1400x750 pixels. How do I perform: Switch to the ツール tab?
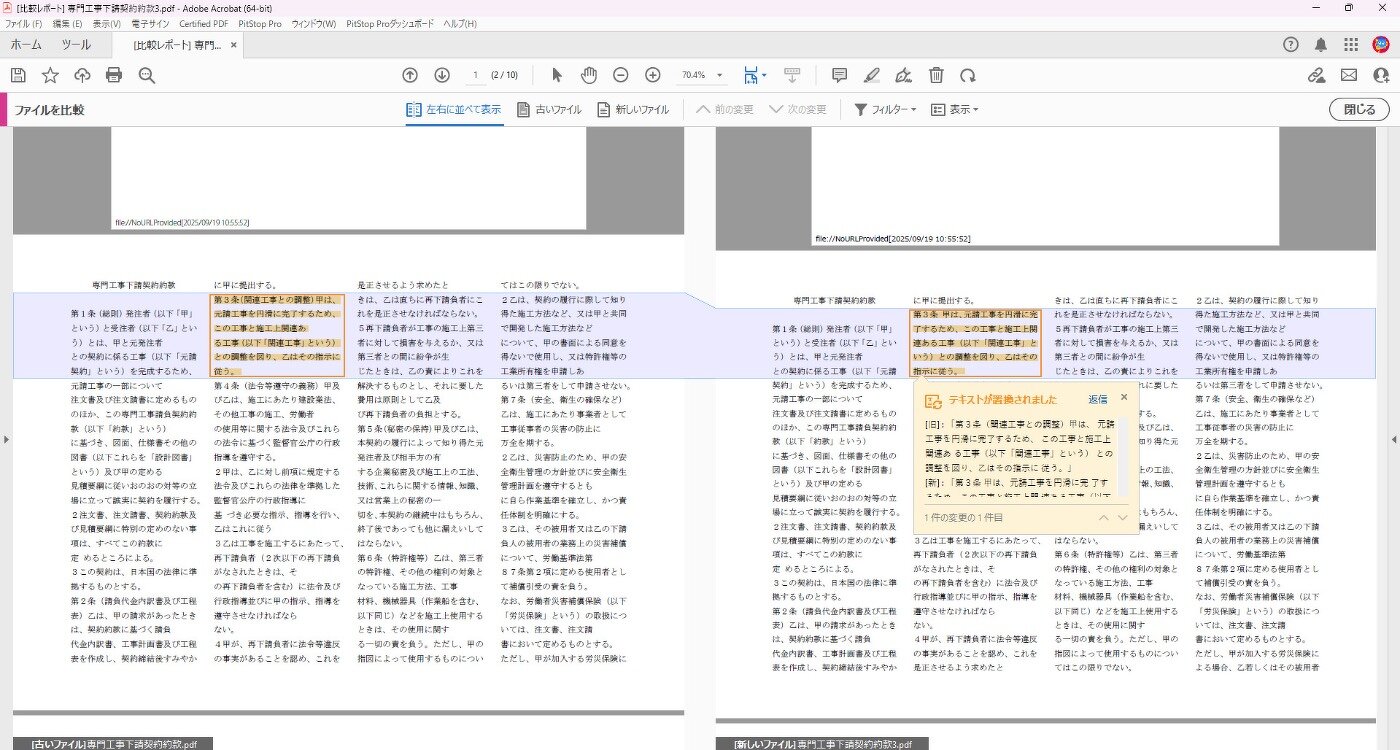click(x=76, y=45)
